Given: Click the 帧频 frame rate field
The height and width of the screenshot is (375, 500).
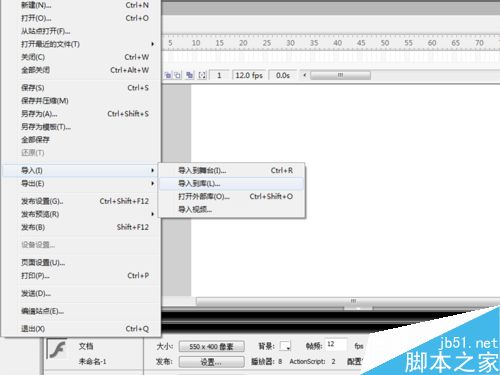Looking at the screenshot, I should pos(336,345).
